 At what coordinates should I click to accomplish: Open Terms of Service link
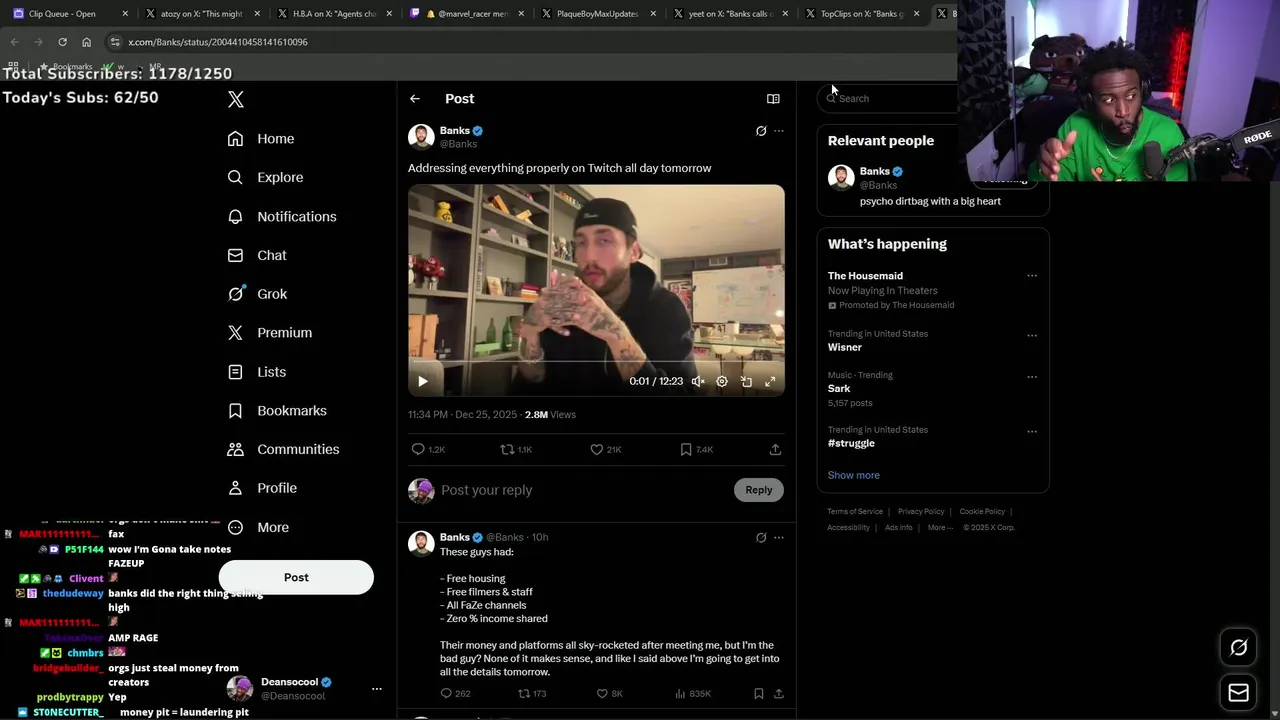855,512
